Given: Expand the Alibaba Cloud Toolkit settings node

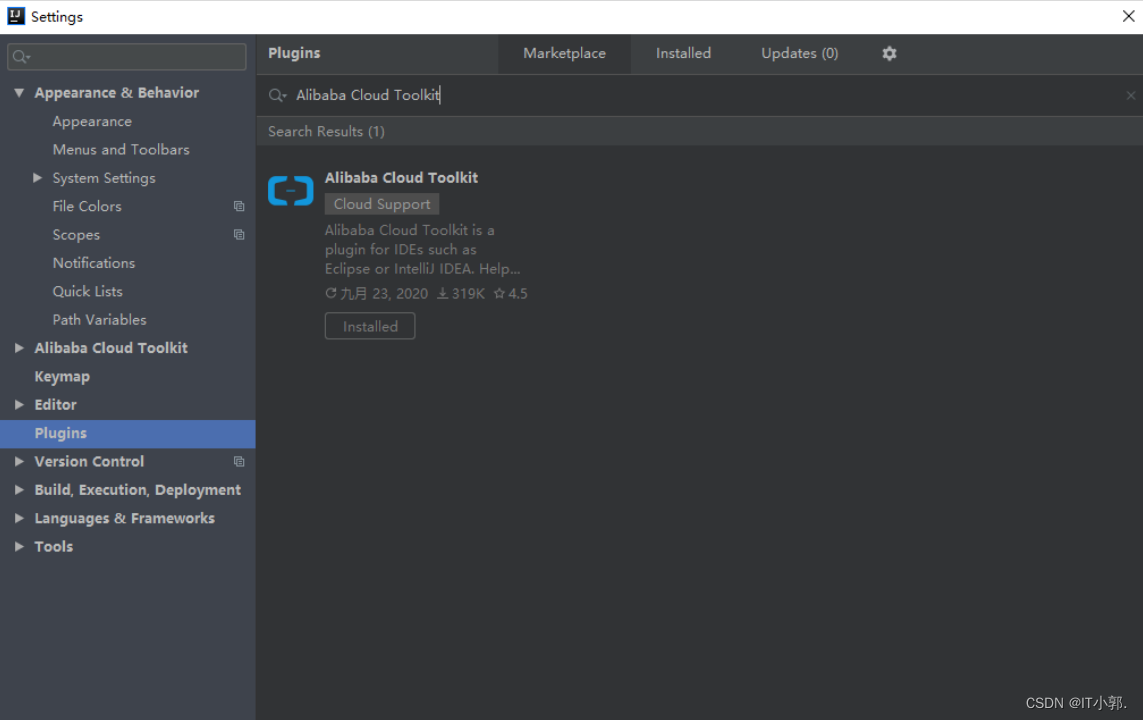Looking at the screenshot, I should tap(19, 348).
